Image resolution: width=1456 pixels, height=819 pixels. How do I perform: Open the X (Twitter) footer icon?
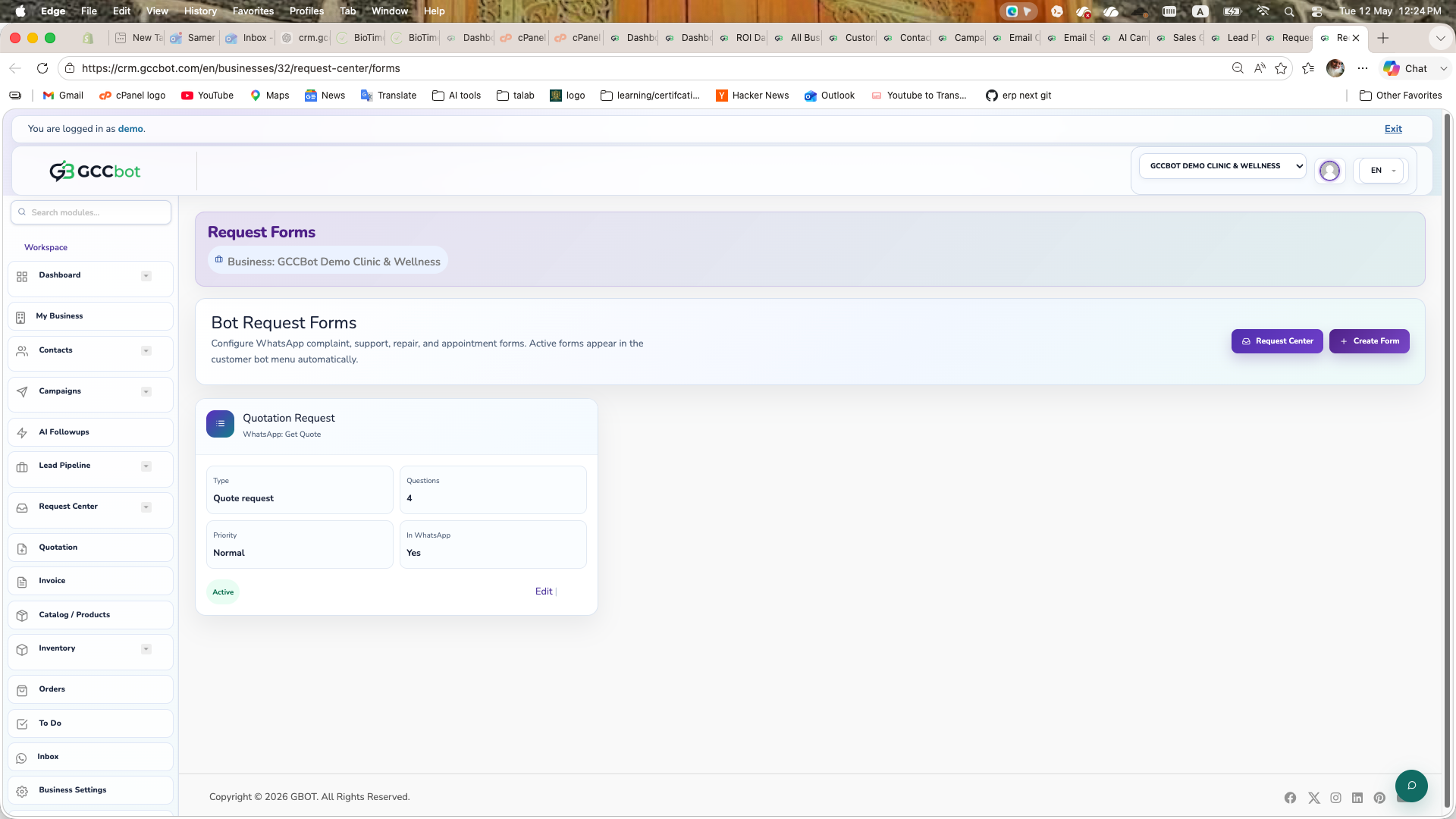click(x=1313, y=798)
